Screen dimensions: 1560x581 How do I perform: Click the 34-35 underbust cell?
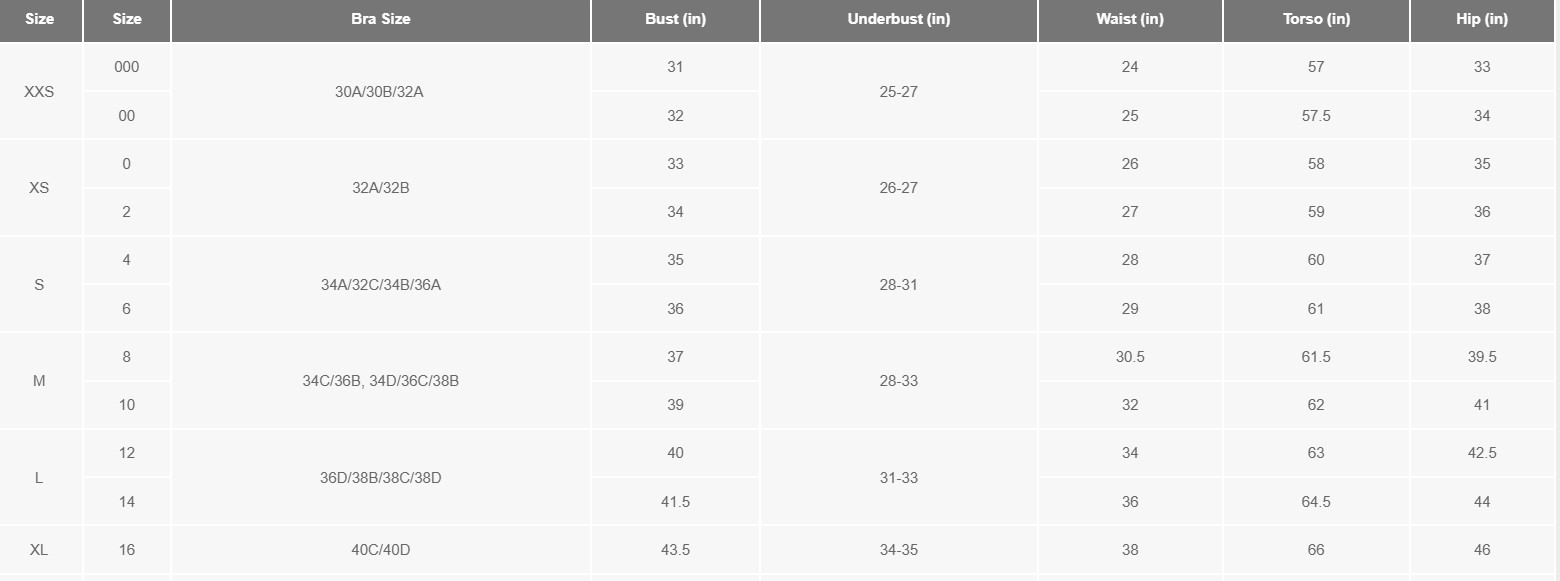[x=899, y=550]
